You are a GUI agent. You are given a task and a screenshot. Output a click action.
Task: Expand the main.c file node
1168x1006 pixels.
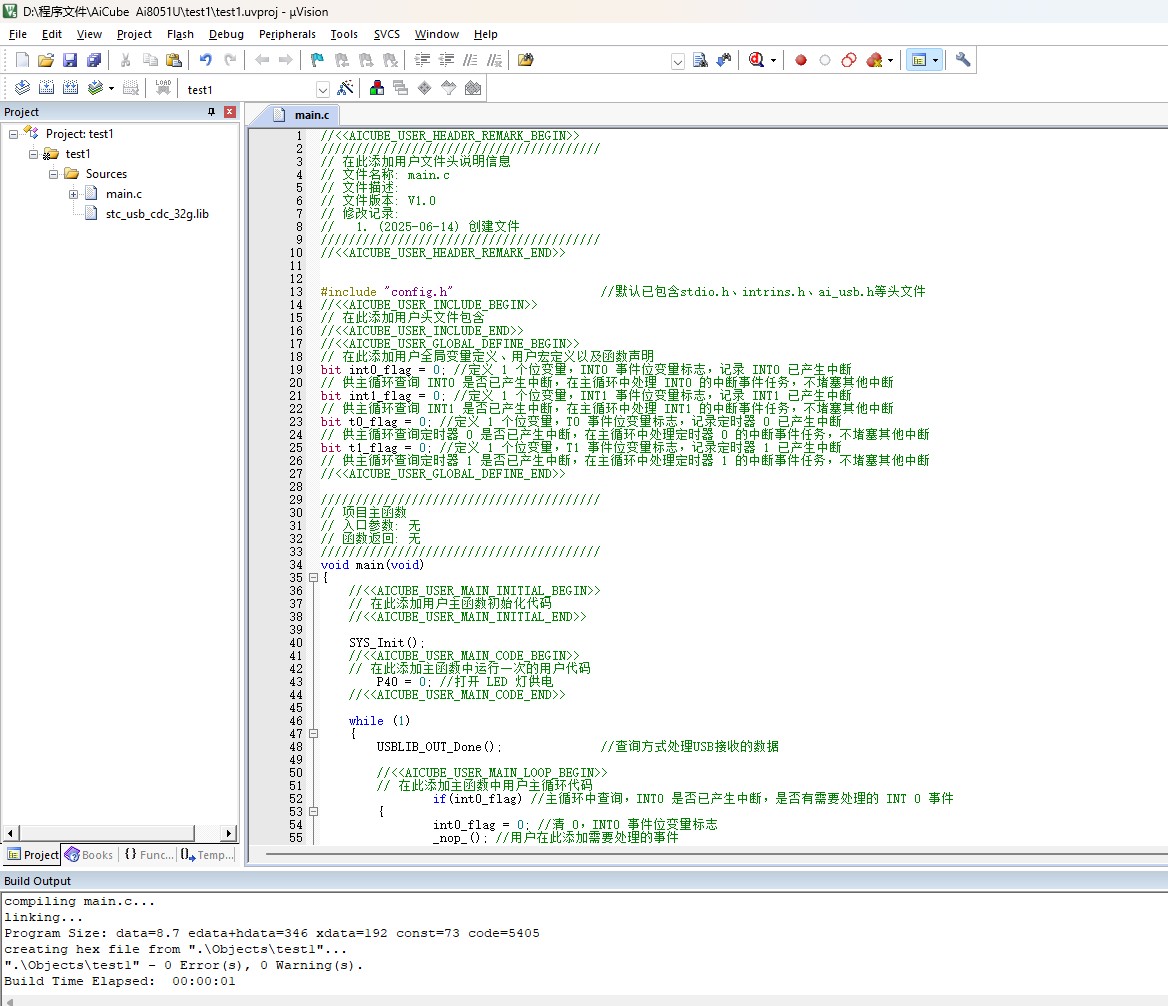pyautogui.click(x=74, y=194)
